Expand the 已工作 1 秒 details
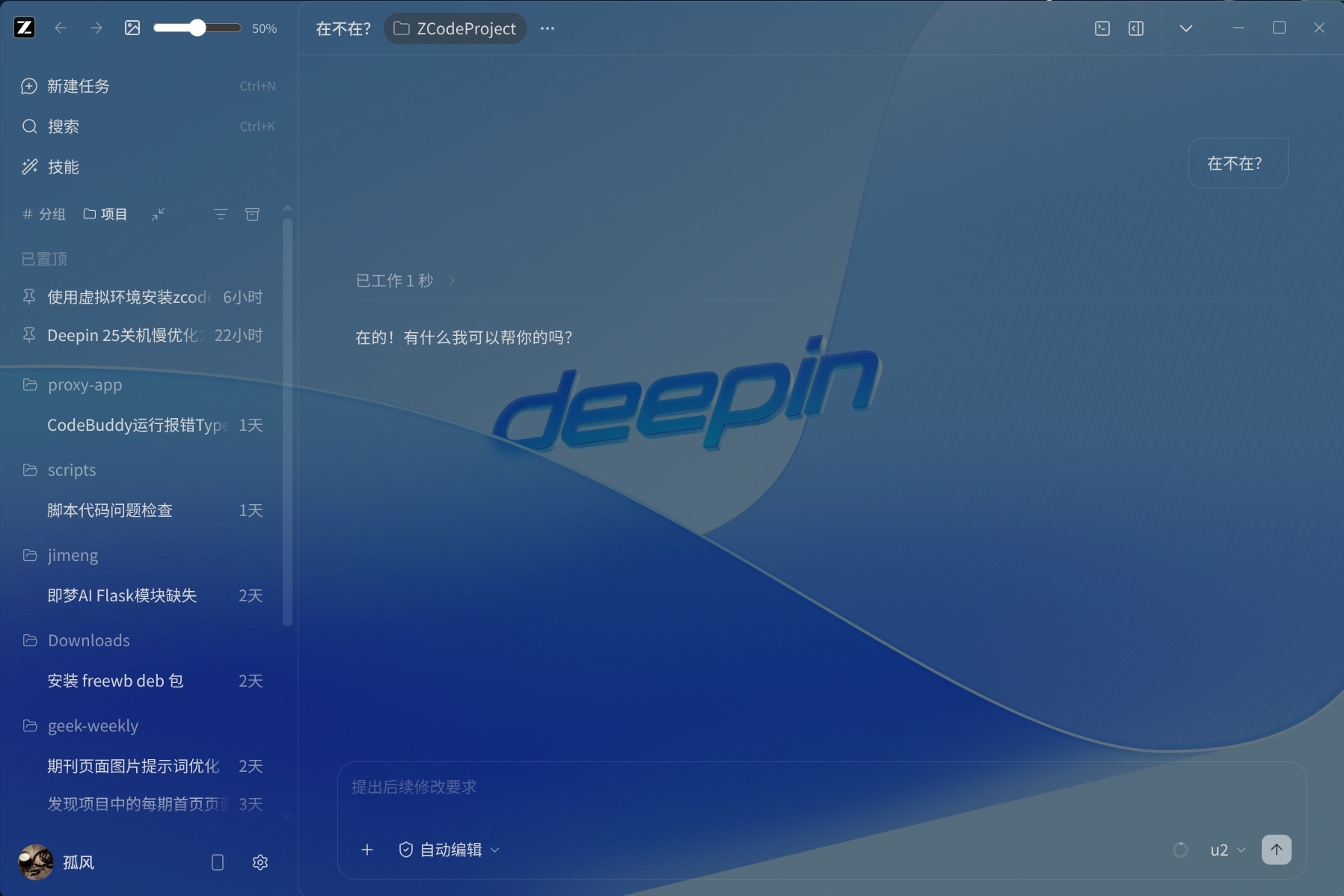The width and height of the screenshot is (1344, 896). pos(405,280)
